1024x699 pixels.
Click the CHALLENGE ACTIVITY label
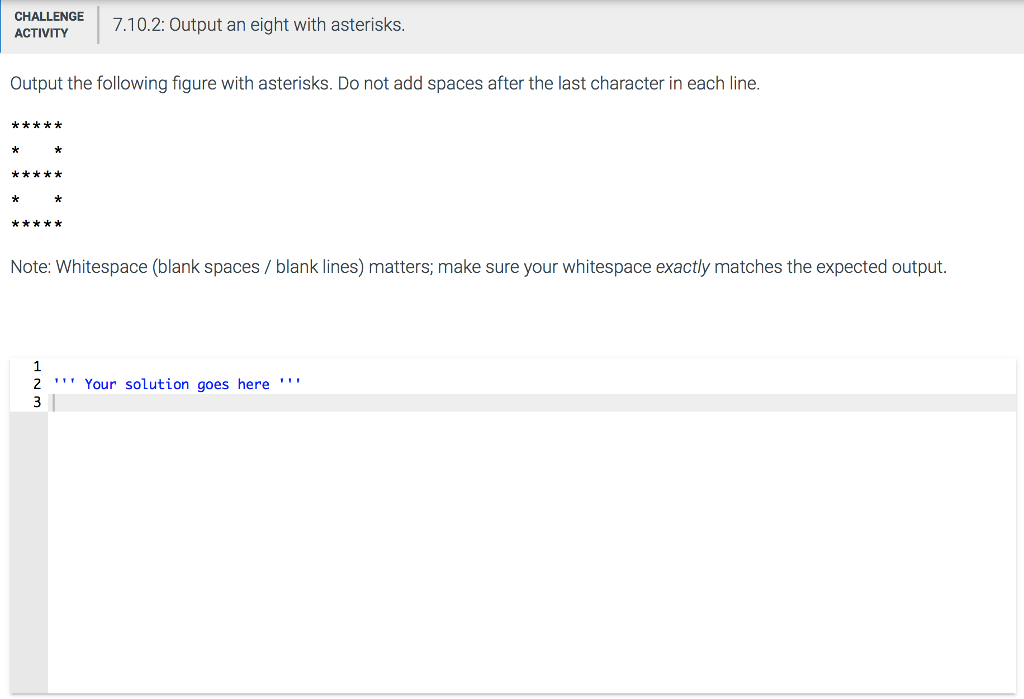[x=49, y=24]
